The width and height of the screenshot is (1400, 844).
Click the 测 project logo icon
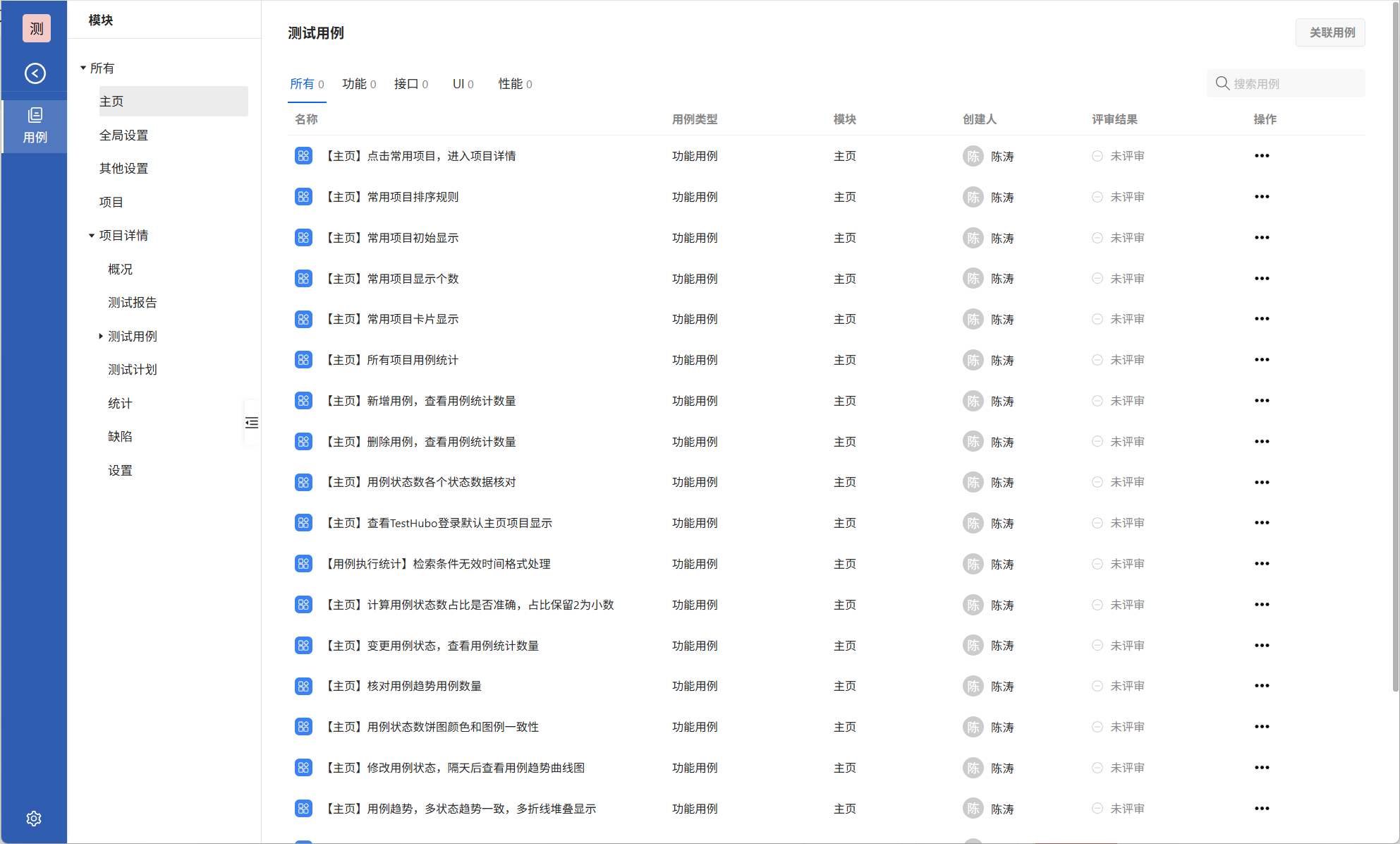36,28
